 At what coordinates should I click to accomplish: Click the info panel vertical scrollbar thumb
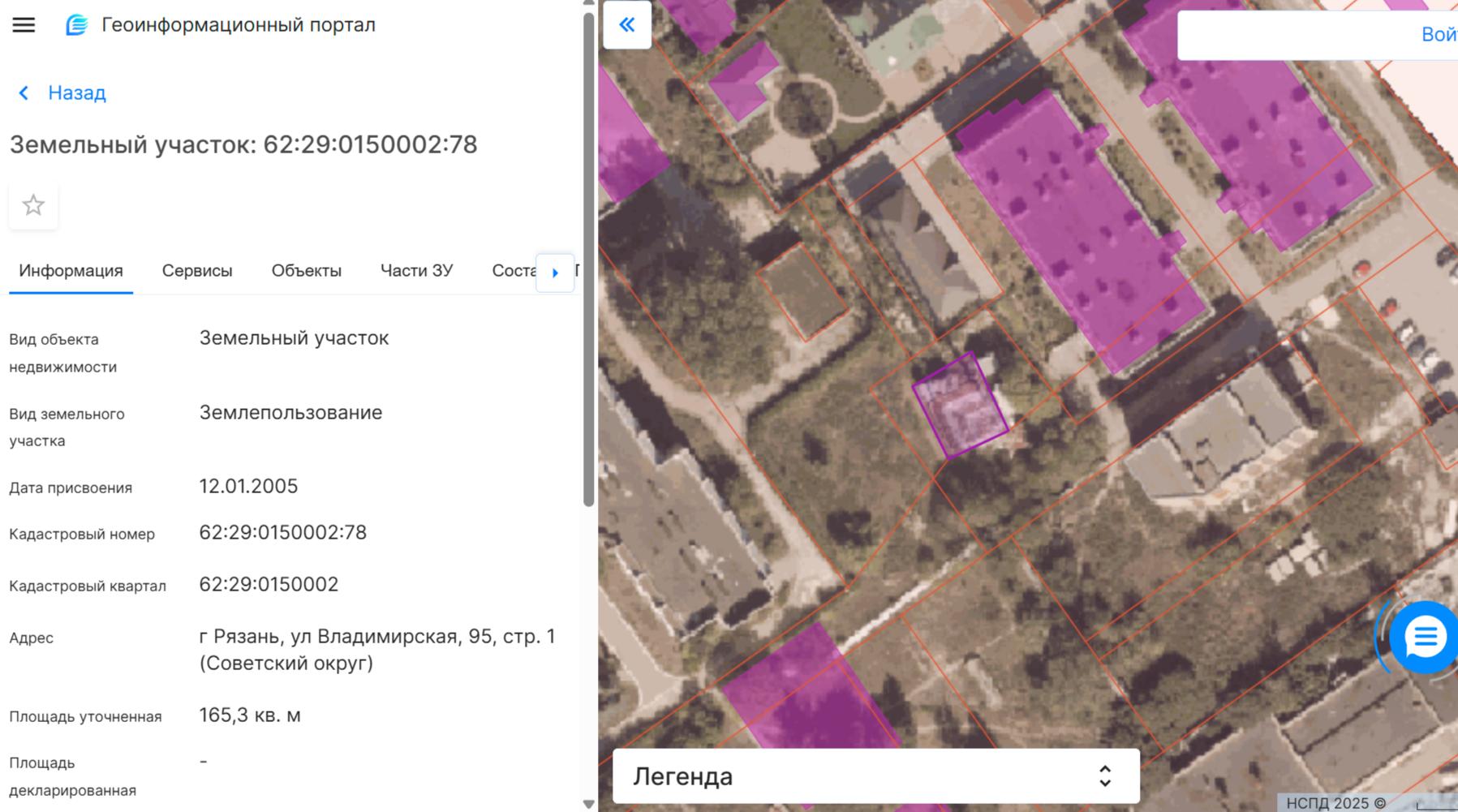point(589,260)
